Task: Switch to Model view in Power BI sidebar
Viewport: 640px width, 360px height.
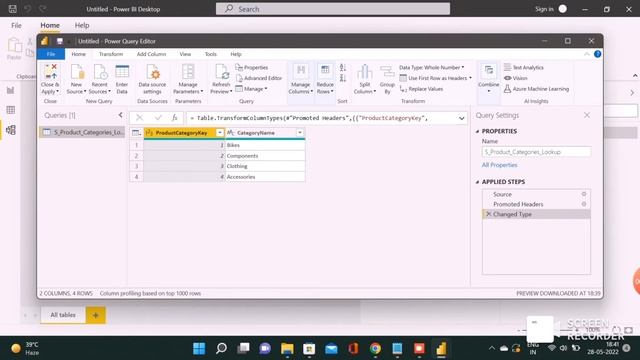Action: (x=11, y=130)
